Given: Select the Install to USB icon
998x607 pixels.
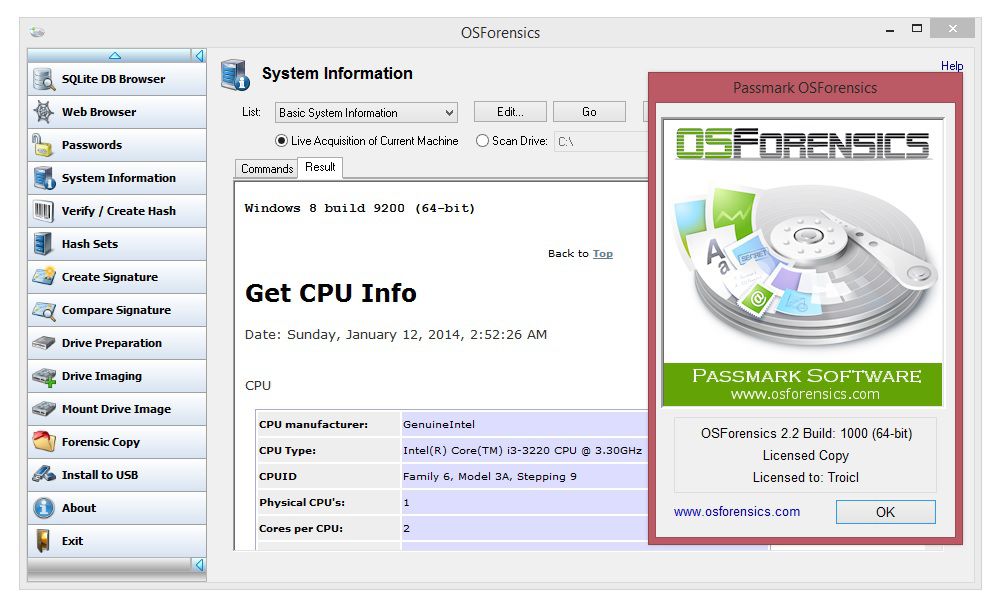Looking at the screenshot, I should [x=44, y=475].
